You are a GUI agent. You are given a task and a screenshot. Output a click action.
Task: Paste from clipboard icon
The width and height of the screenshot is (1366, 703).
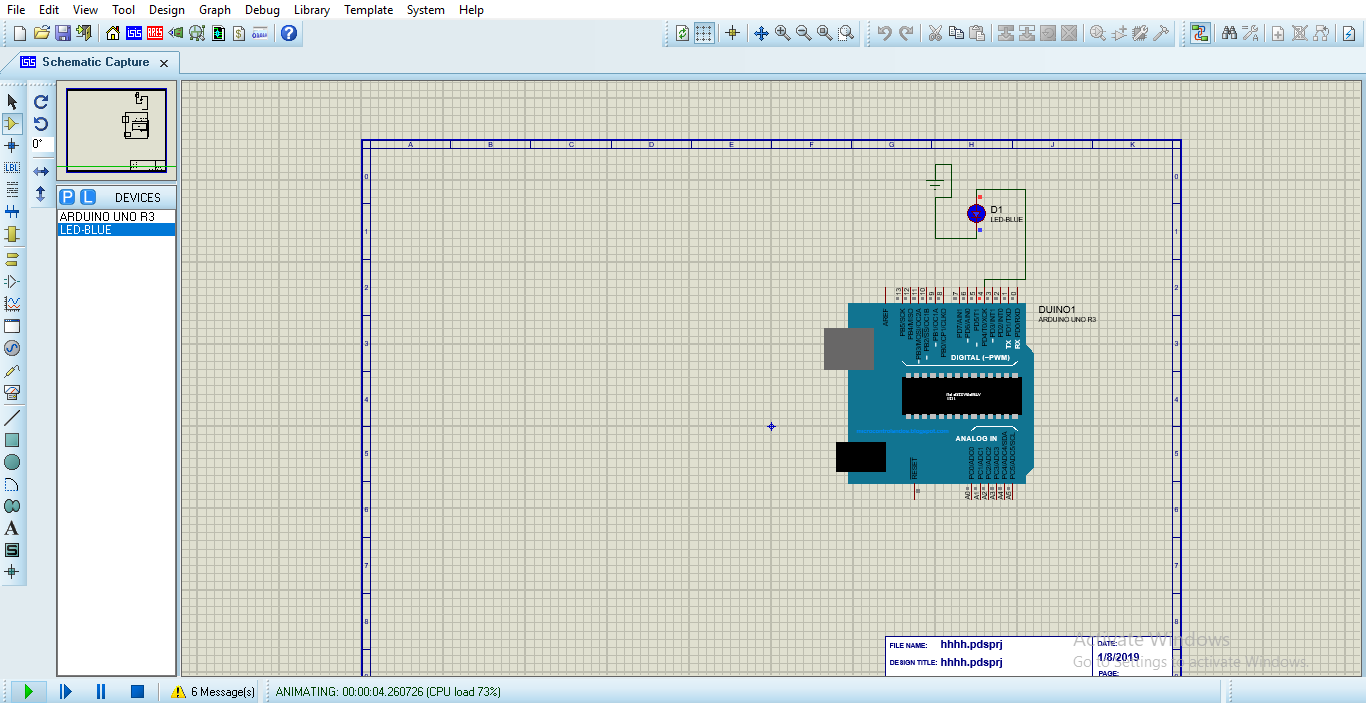coord(977,33)
